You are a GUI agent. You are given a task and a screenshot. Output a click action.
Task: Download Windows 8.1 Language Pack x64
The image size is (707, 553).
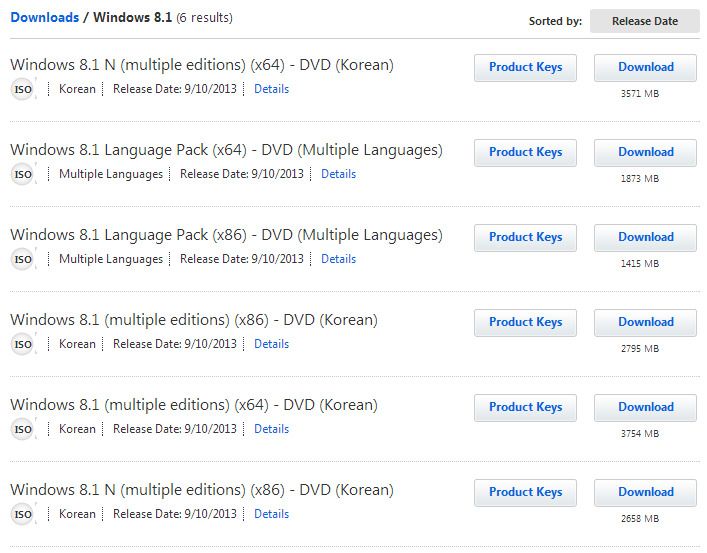coord(645,152)
